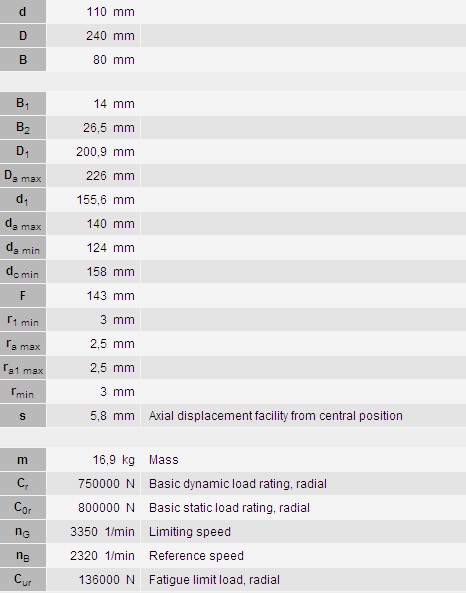466x593 pixels.
Task: Click the da min symbol cell
Action: (23, 248)
